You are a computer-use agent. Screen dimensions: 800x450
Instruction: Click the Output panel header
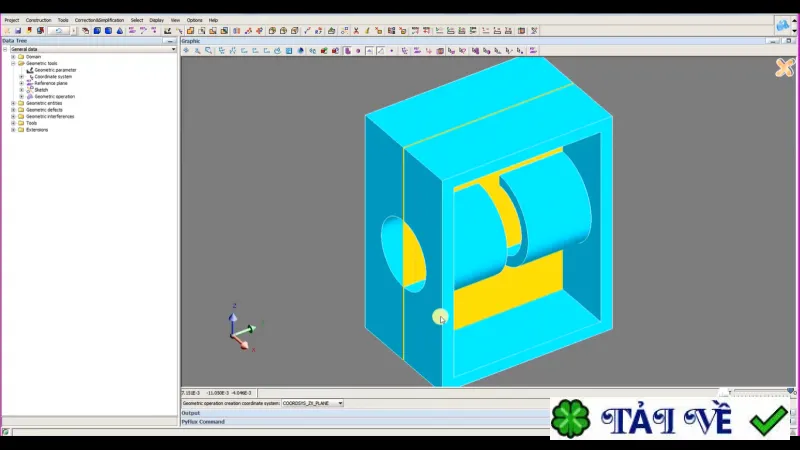tap(364, 413)
